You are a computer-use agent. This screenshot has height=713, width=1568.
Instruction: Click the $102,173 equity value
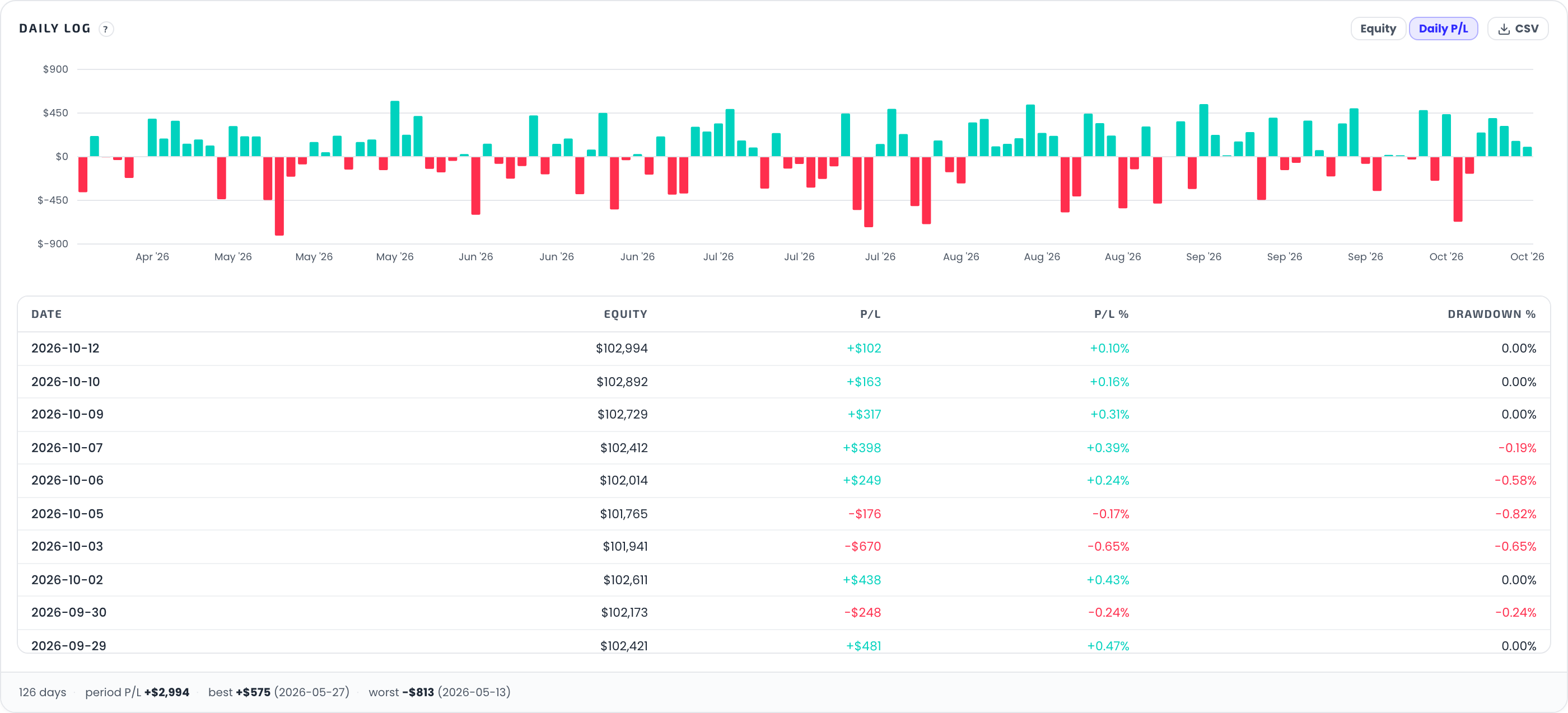624,613
